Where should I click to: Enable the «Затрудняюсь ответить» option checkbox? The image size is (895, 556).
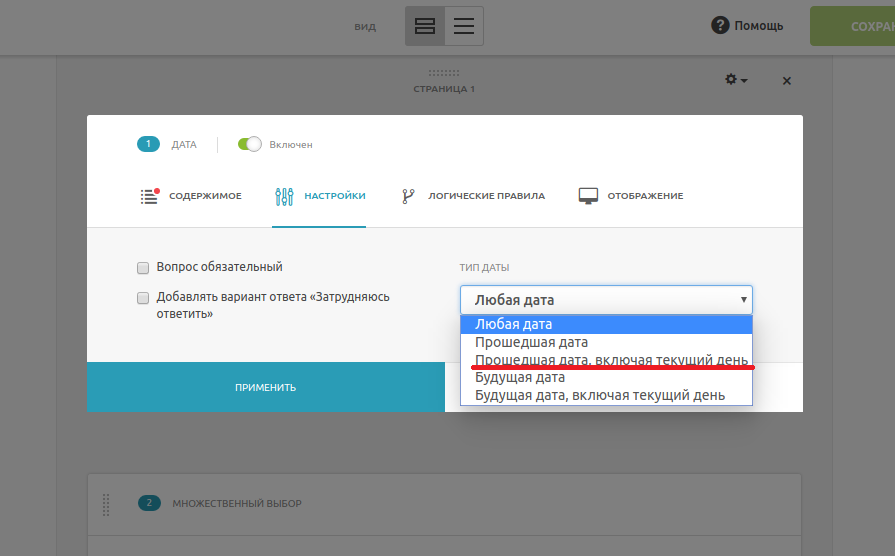pyautogui.click(x=143, y=298)
